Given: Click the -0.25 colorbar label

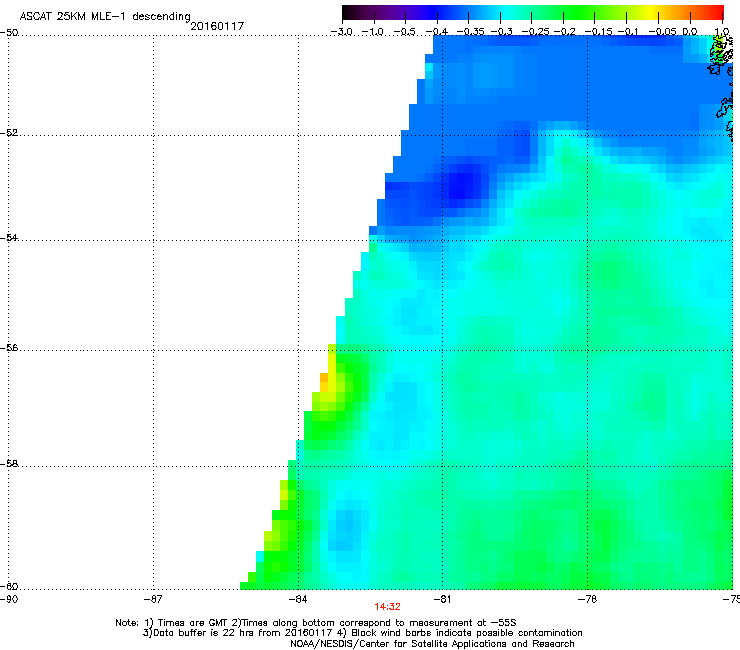Looking at the screenshot, I should click(x=536, y=32).
